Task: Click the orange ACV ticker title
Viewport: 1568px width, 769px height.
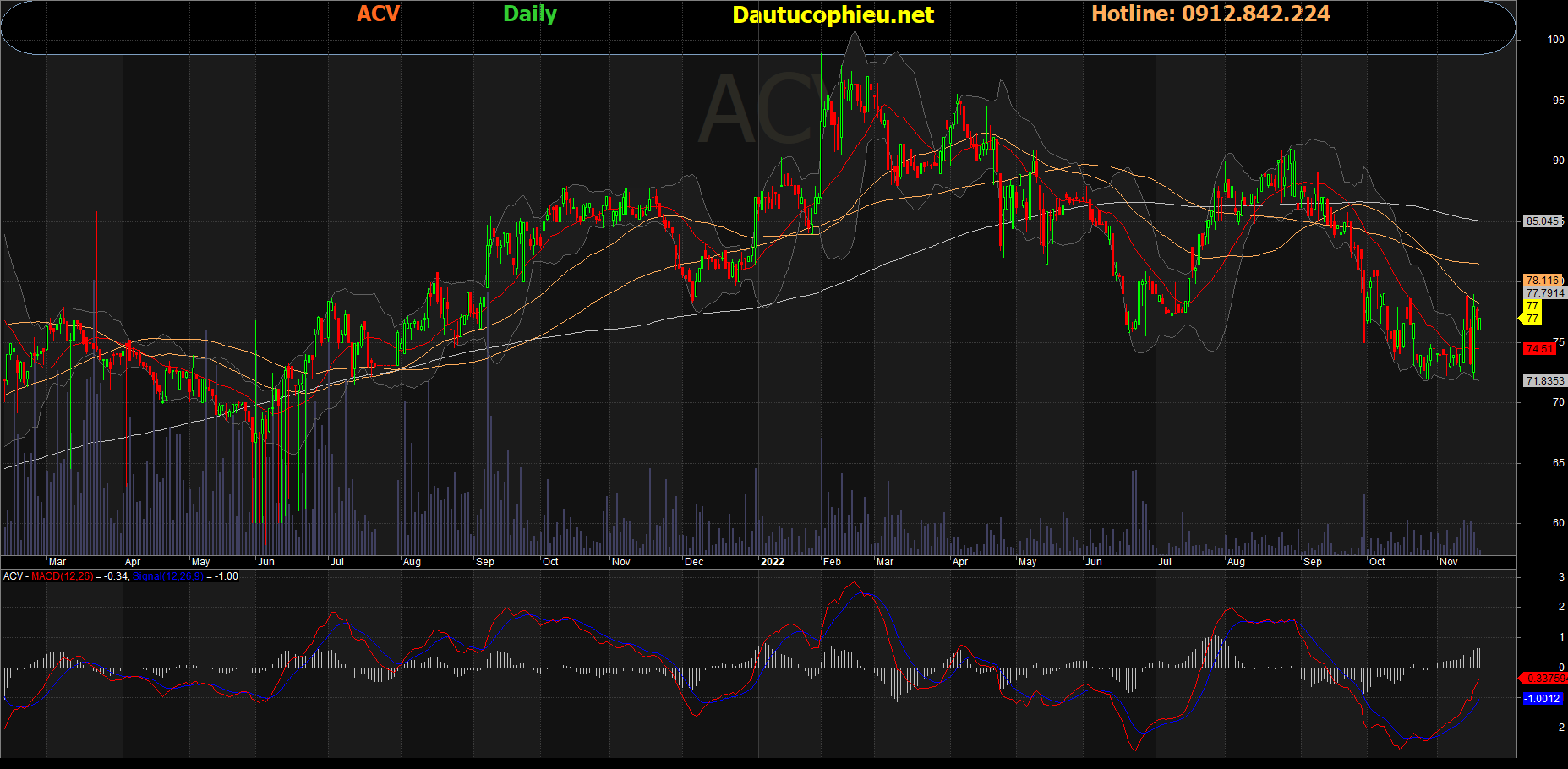Action: point(378,14)
